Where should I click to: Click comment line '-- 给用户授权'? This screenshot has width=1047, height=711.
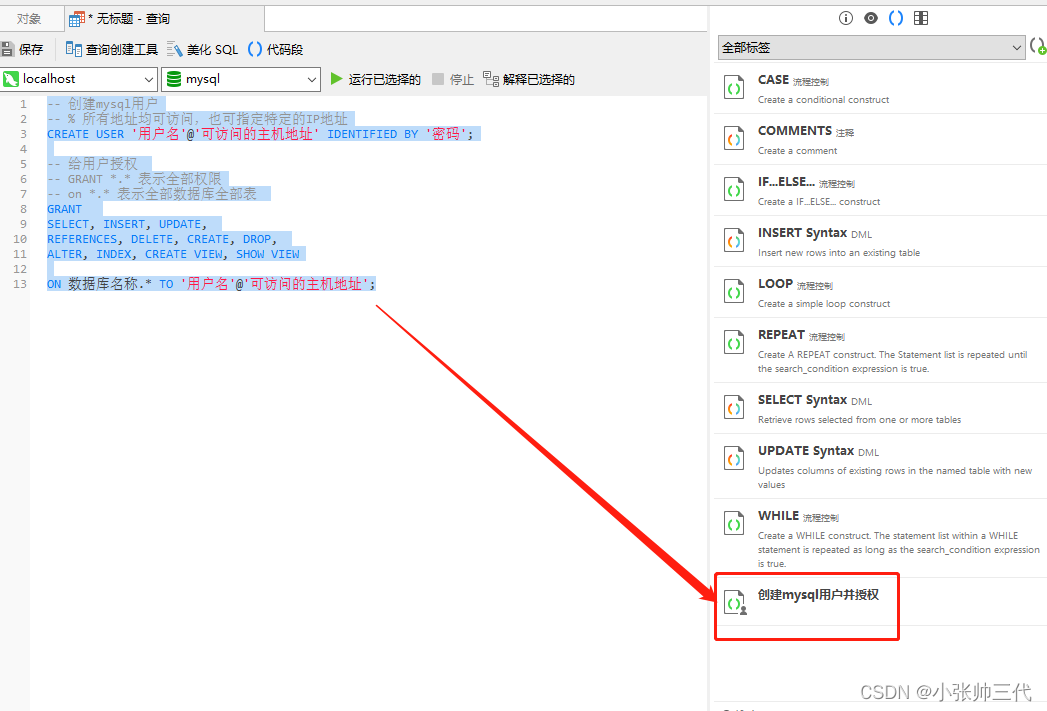[92, 164]
